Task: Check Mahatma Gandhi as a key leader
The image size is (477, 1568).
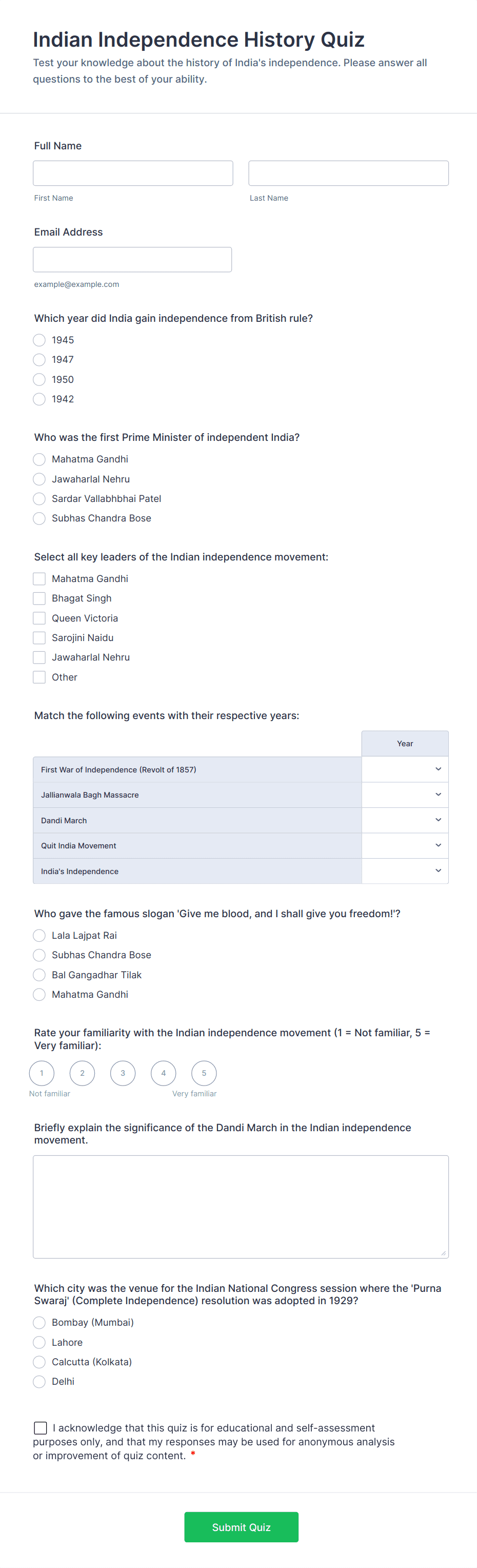Action: [x=39, y=578]
